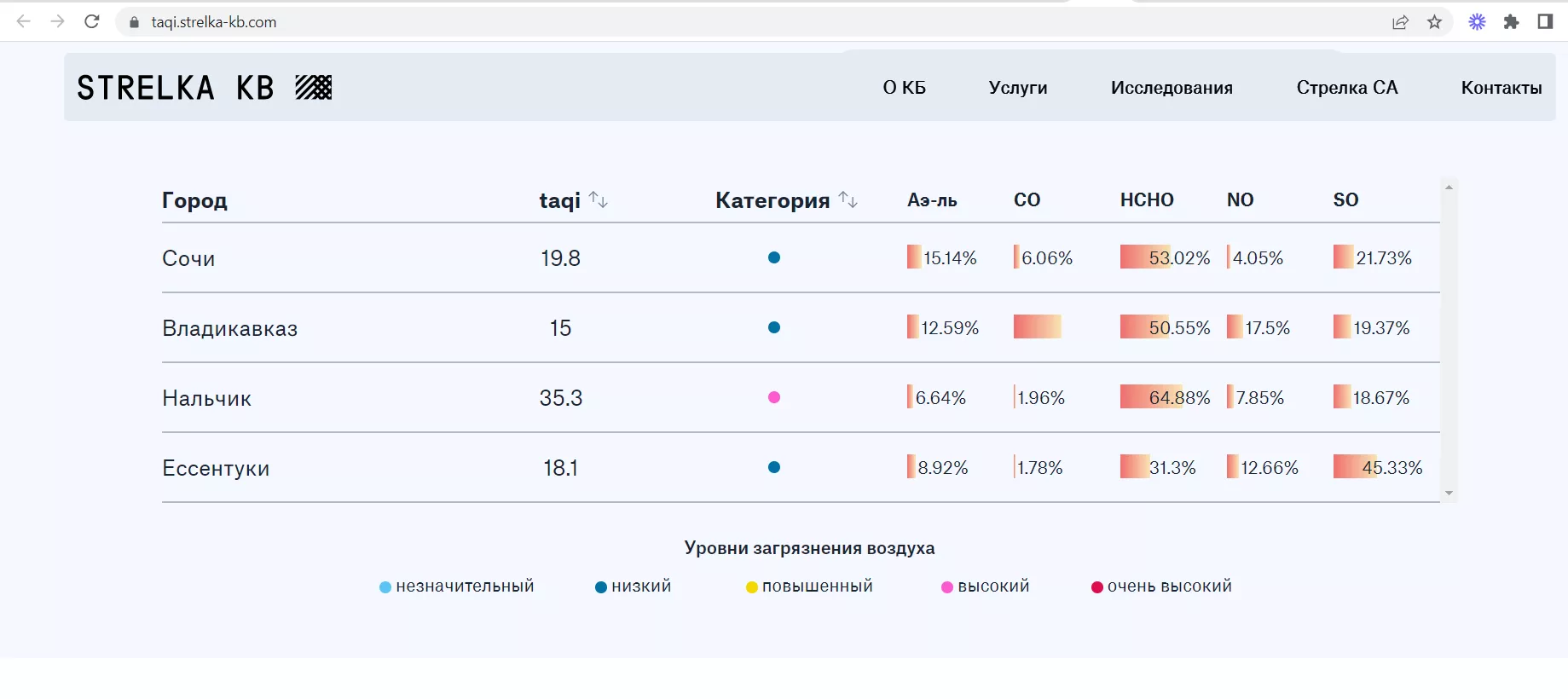Click the pink category dot for Нальчик
Screen dimensions: 1568x699
click(x=774, y=397)
